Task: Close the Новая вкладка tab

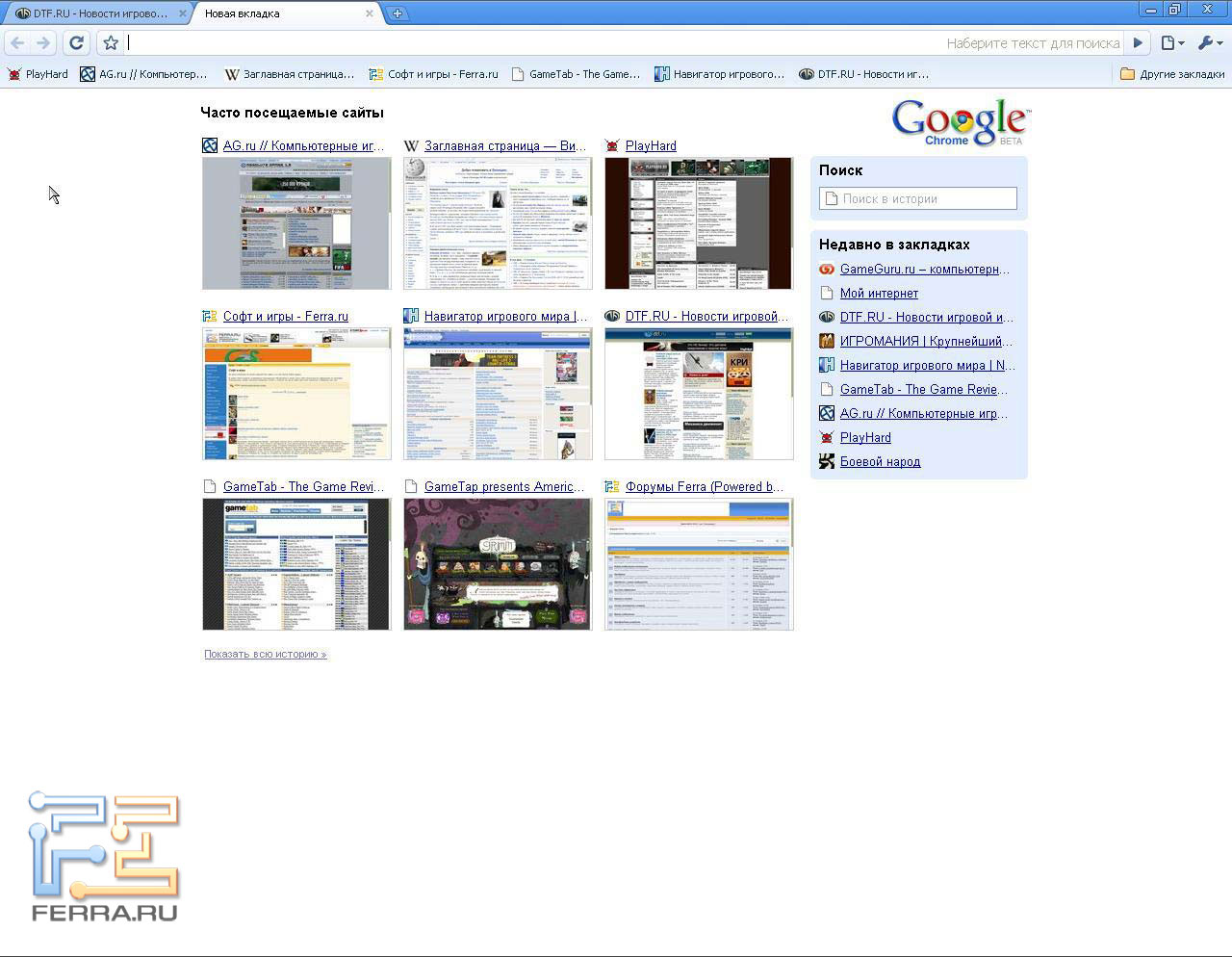Action: pyautogui.click(x=370, y=13)
